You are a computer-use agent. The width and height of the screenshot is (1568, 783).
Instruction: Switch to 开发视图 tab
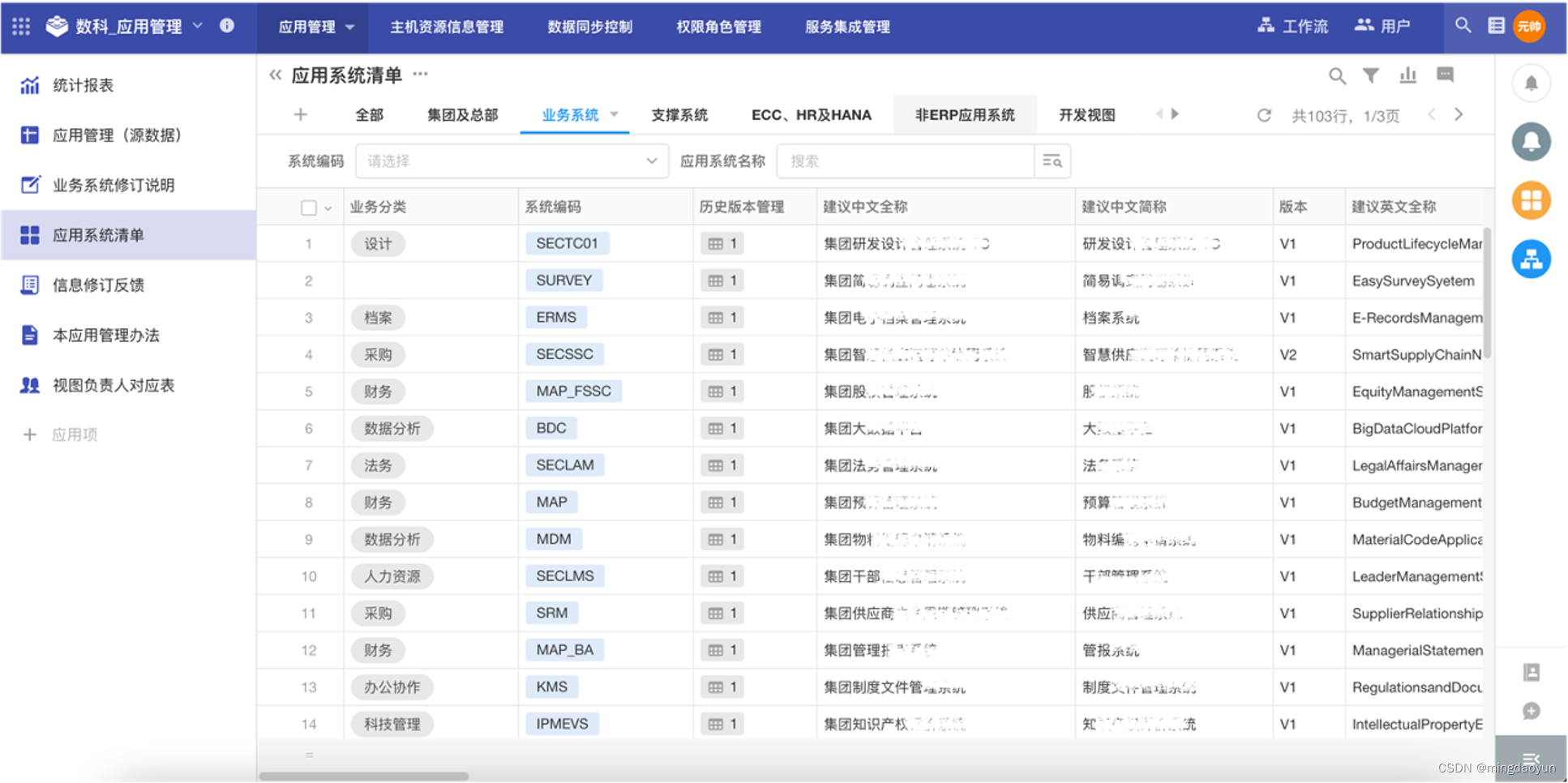coord(1087,115)
